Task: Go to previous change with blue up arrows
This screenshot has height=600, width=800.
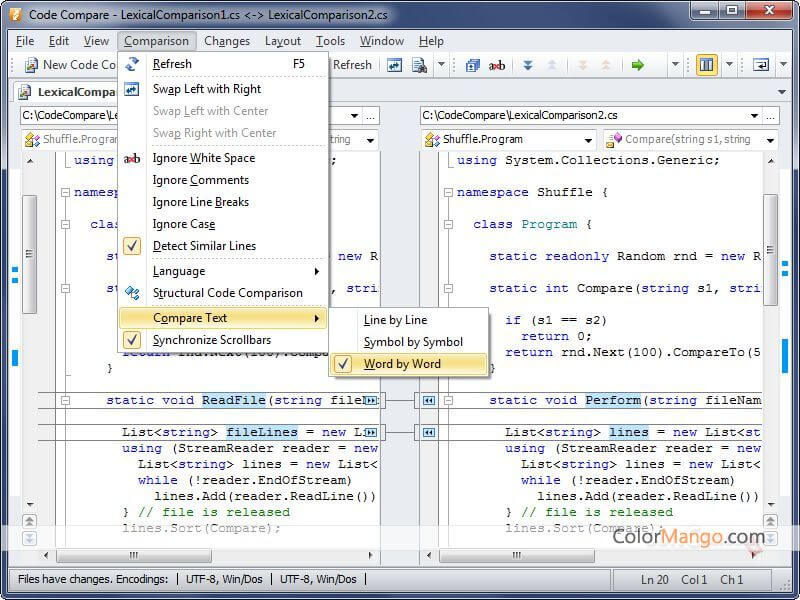Action: coord(552,65)
